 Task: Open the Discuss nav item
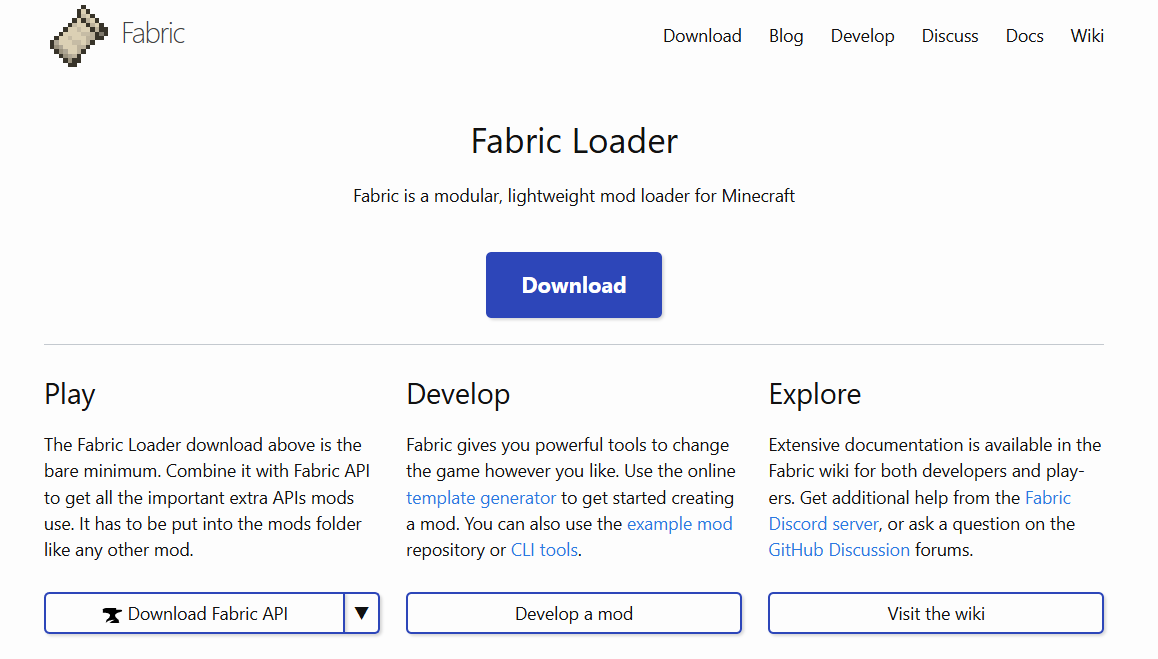tap(949, 35)
